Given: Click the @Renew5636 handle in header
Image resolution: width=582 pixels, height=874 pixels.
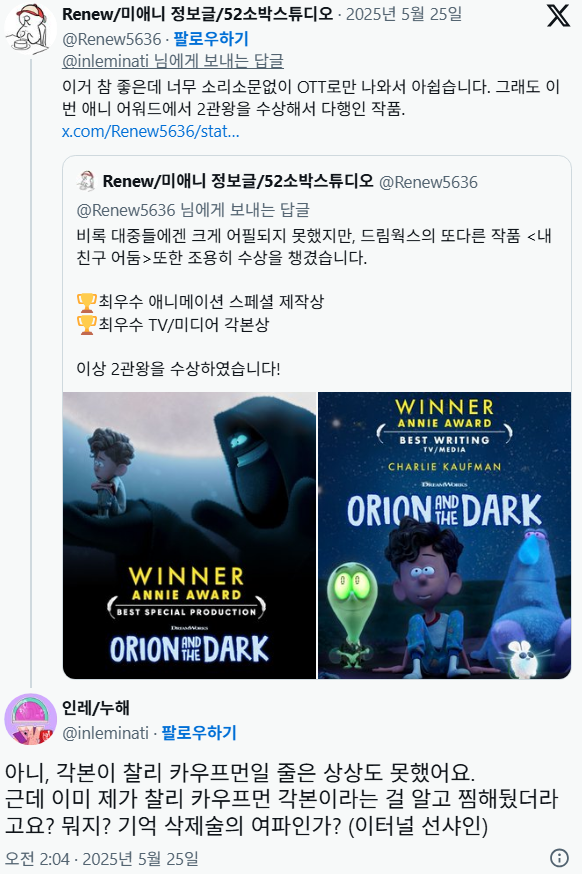Looking at the screenshot, I should [x=111, y=39].
